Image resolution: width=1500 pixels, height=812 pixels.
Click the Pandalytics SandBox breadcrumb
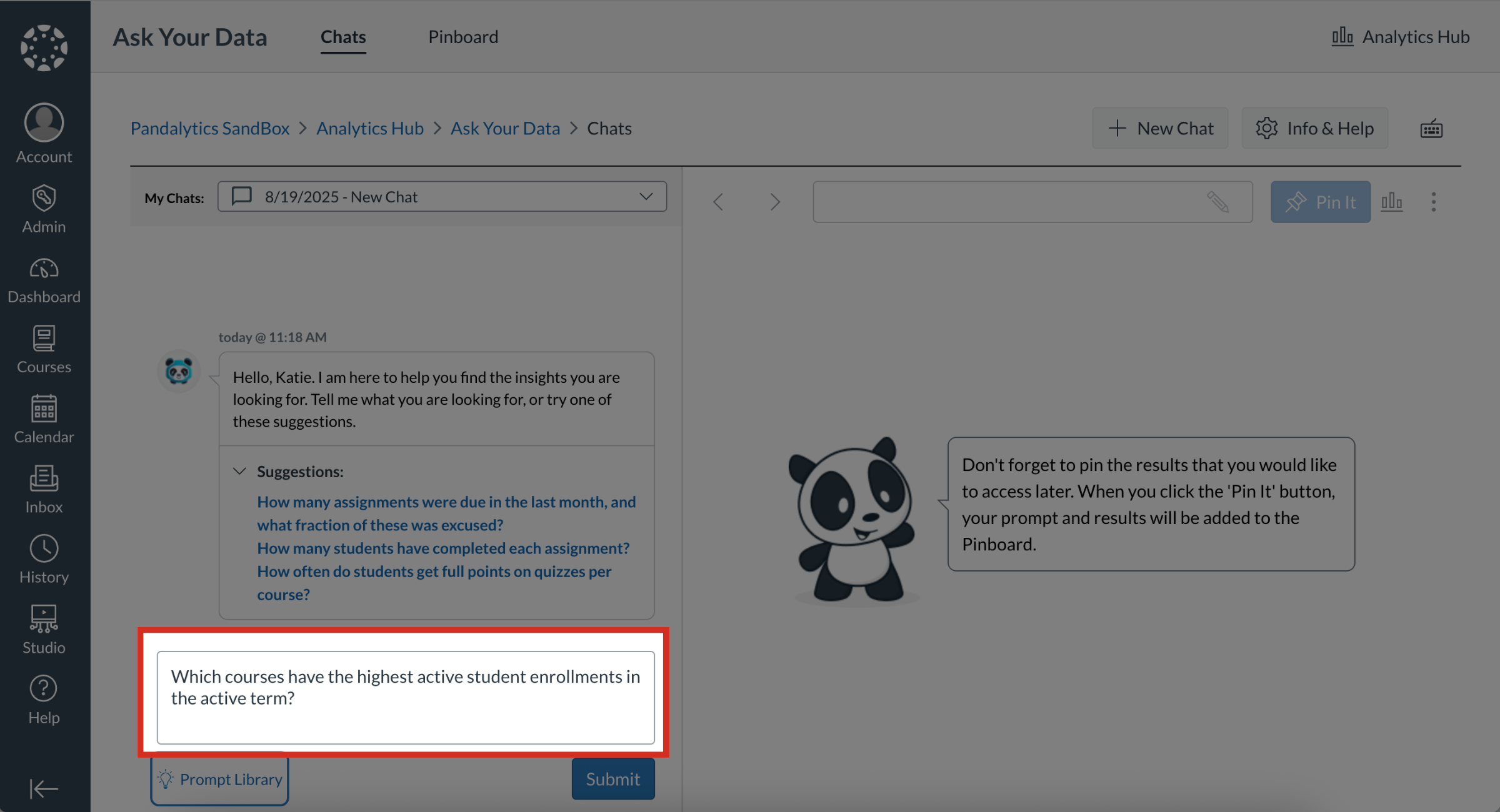coord(210,128)
